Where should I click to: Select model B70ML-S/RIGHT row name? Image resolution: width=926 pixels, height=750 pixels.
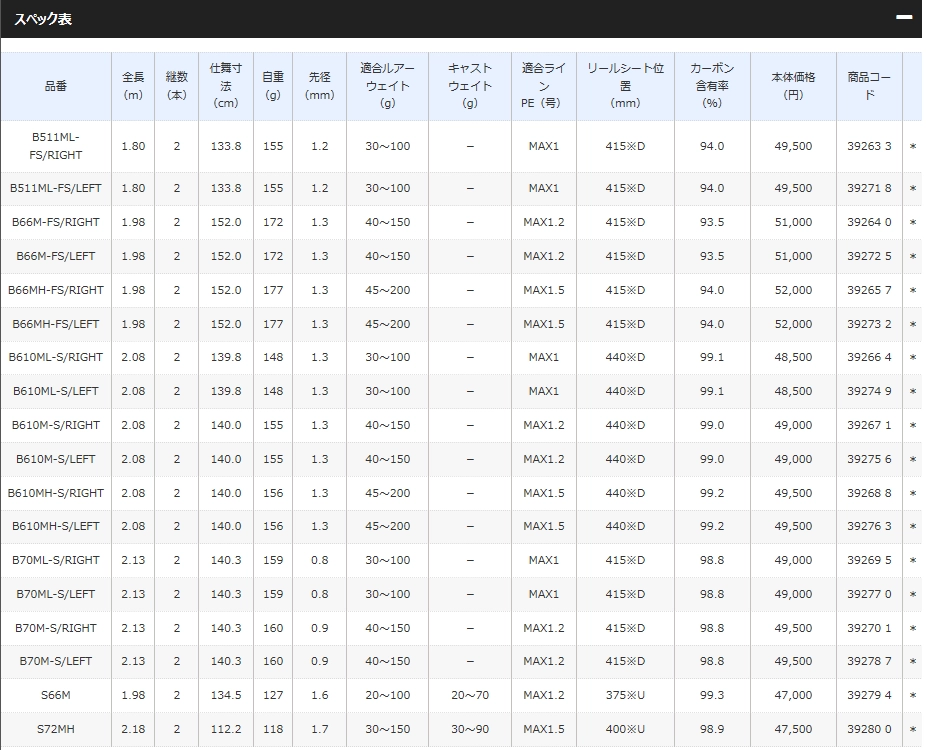click(56, 560)
